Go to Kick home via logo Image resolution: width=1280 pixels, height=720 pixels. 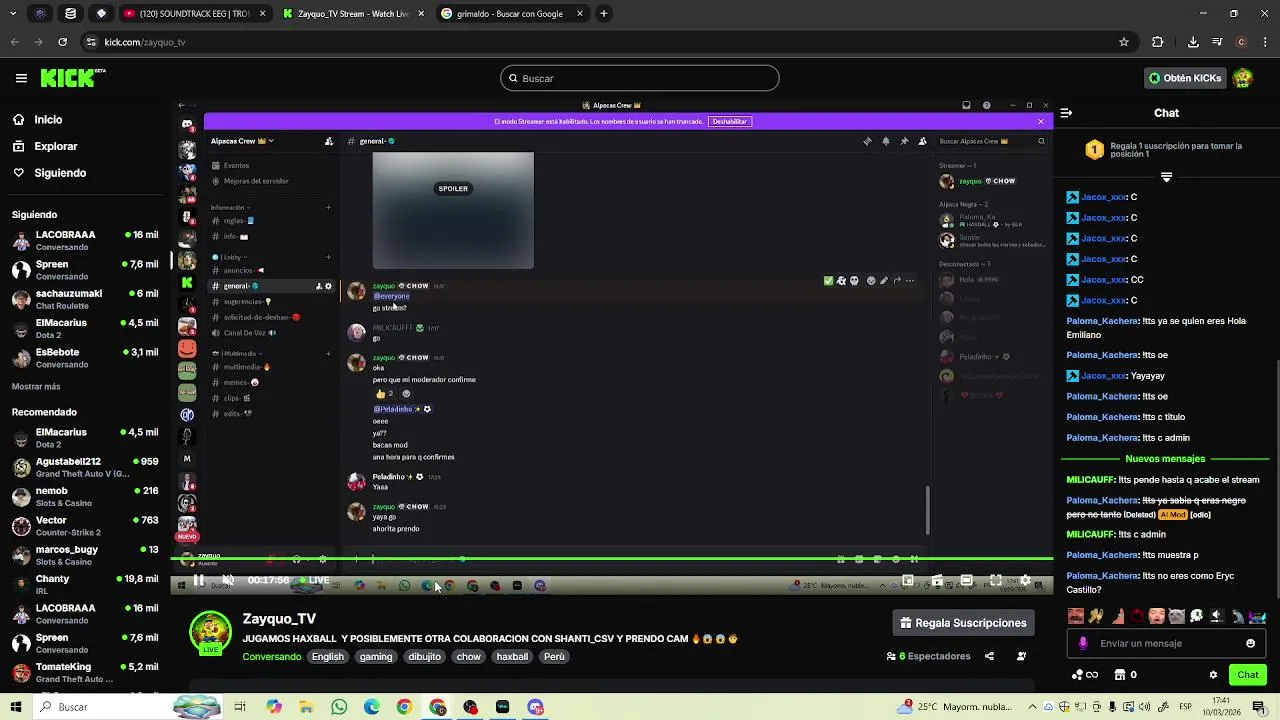point(73,78)
